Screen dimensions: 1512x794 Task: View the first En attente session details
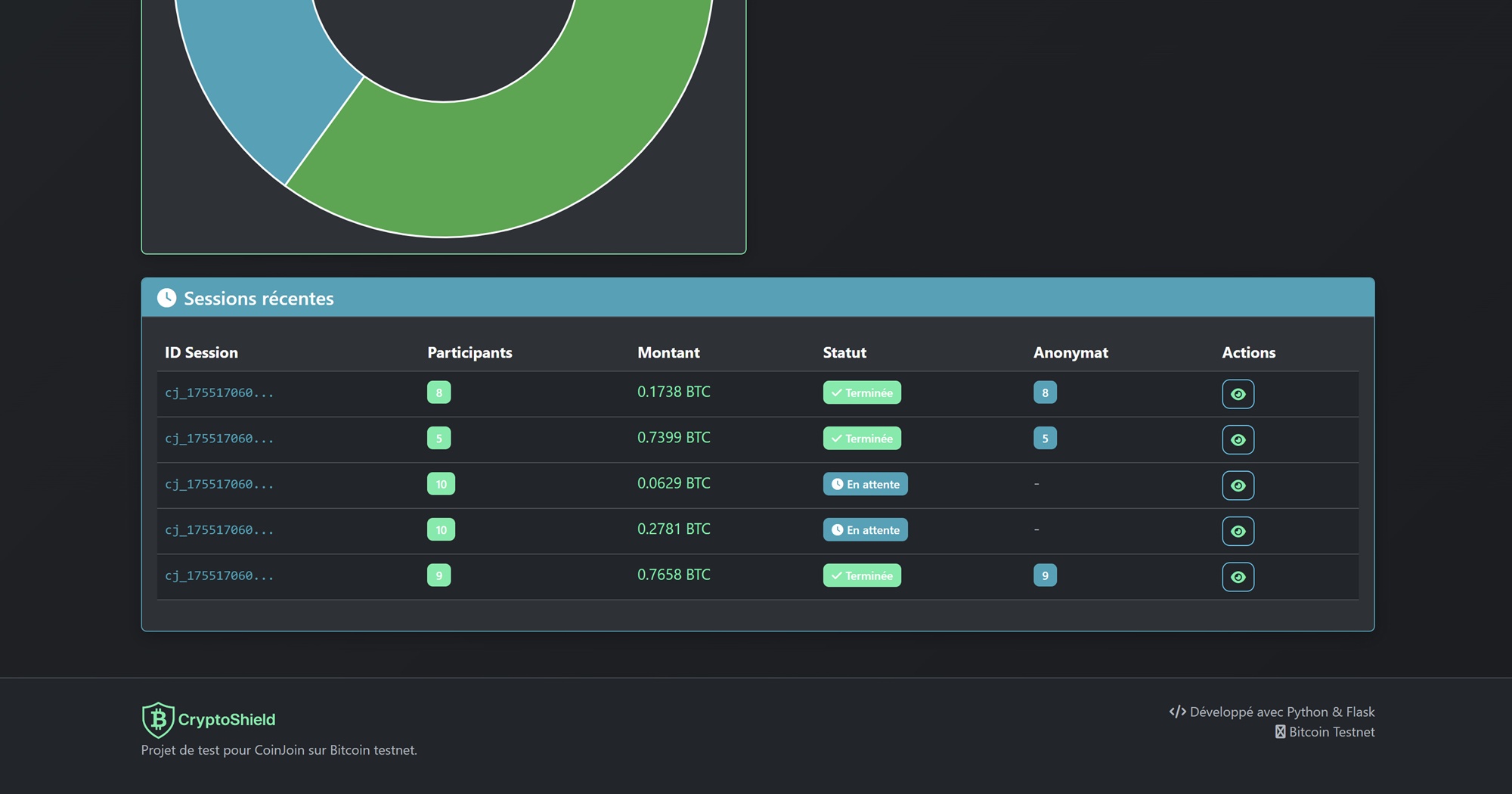1238,485
